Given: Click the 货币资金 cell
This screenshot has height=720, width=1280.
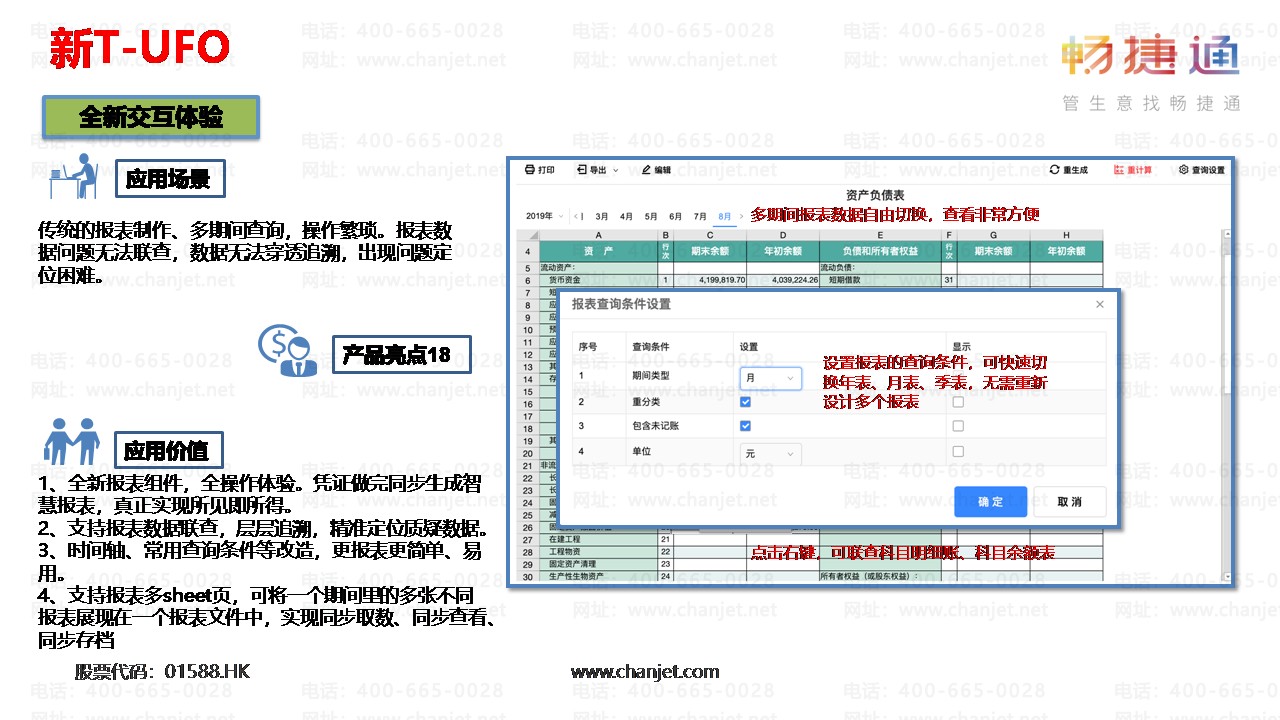Looking at the screenshot, I should 598,281.
